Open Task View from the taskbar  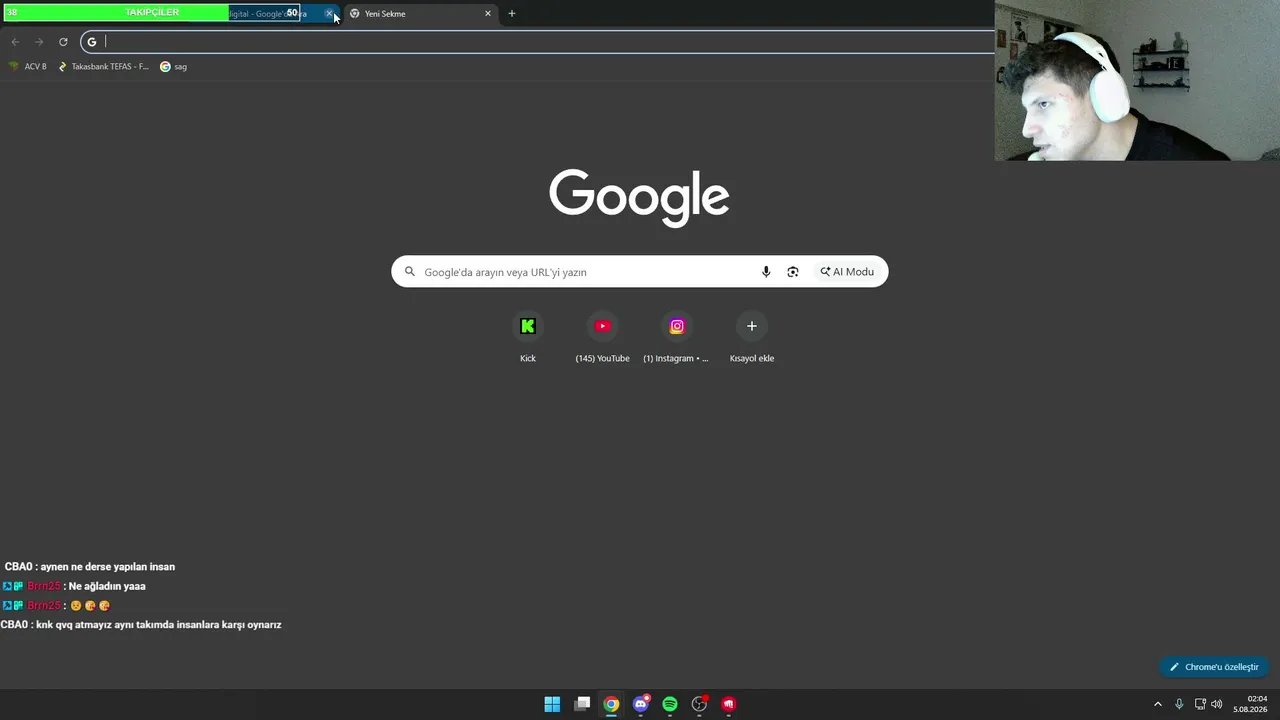(x=582, y=704)
